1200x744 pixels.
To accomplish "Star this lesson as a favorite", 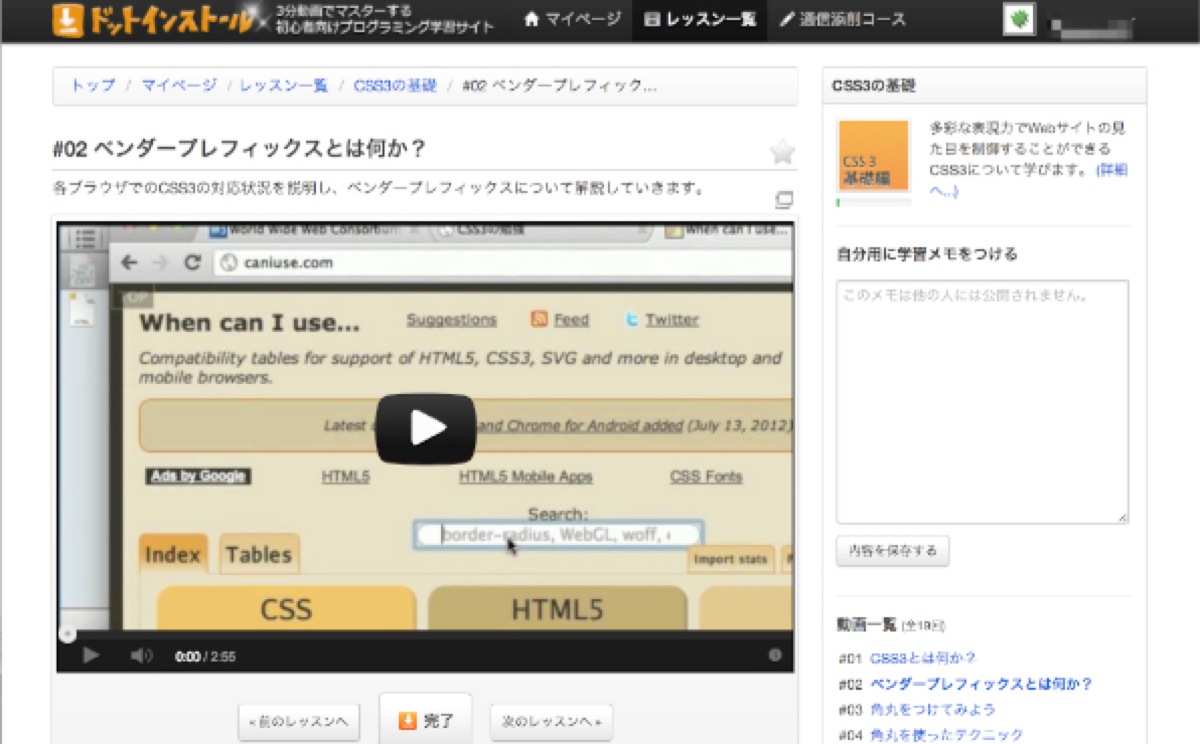I will (x=782, y=152).
